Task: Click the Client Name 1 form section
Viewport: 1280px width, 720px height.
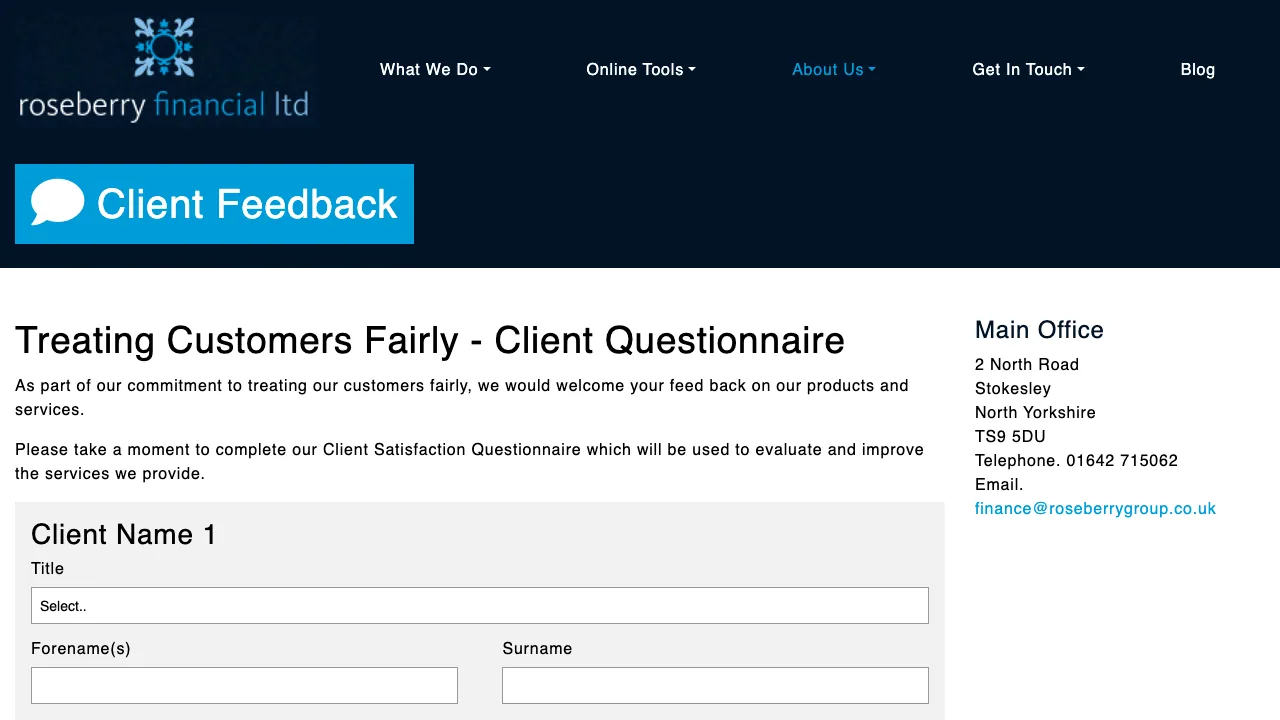Action: pyautogui.click(x=123, y=535)
